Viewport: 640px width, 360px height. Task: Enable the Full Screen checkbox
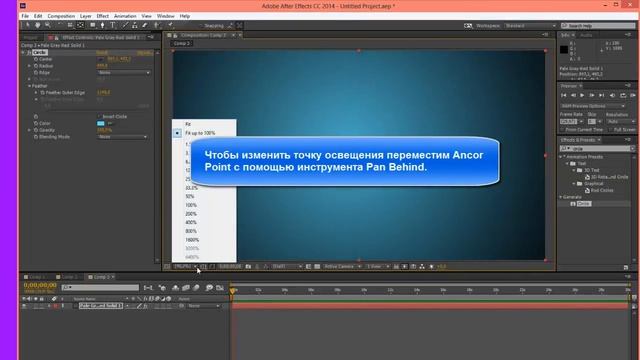[x=611, y=130]
